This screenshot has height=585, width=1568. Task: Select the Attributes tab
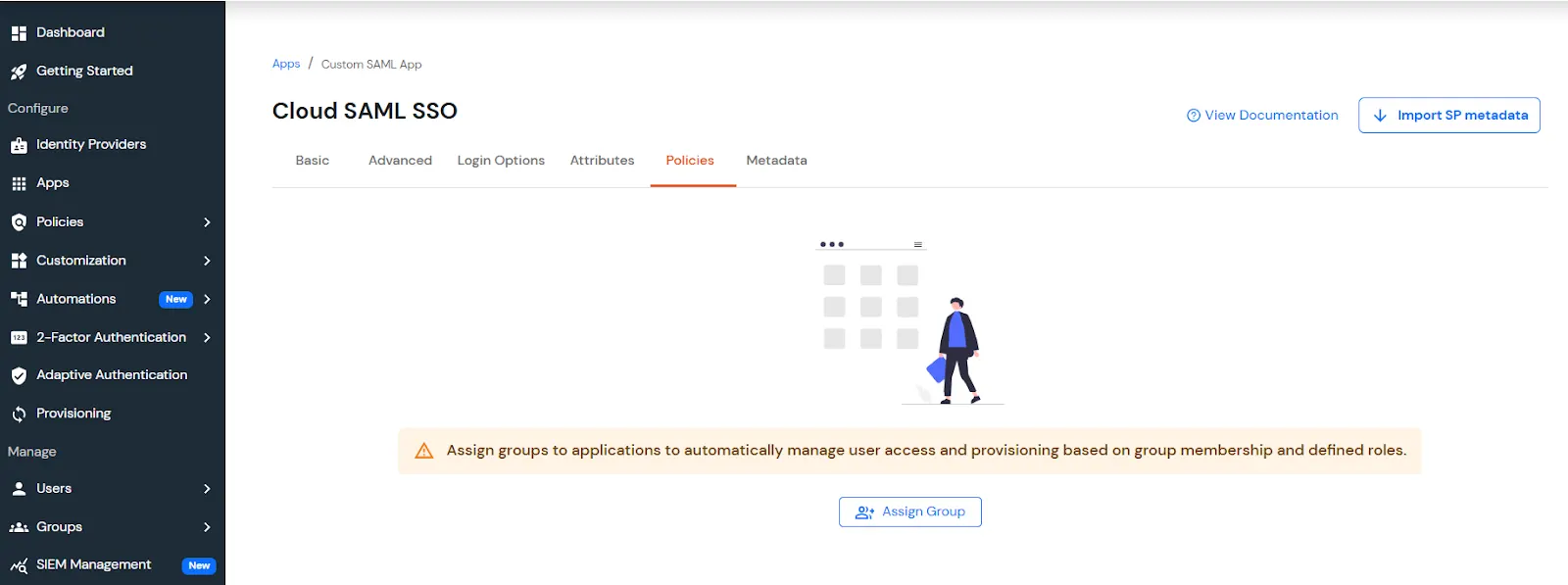point(602,161)
